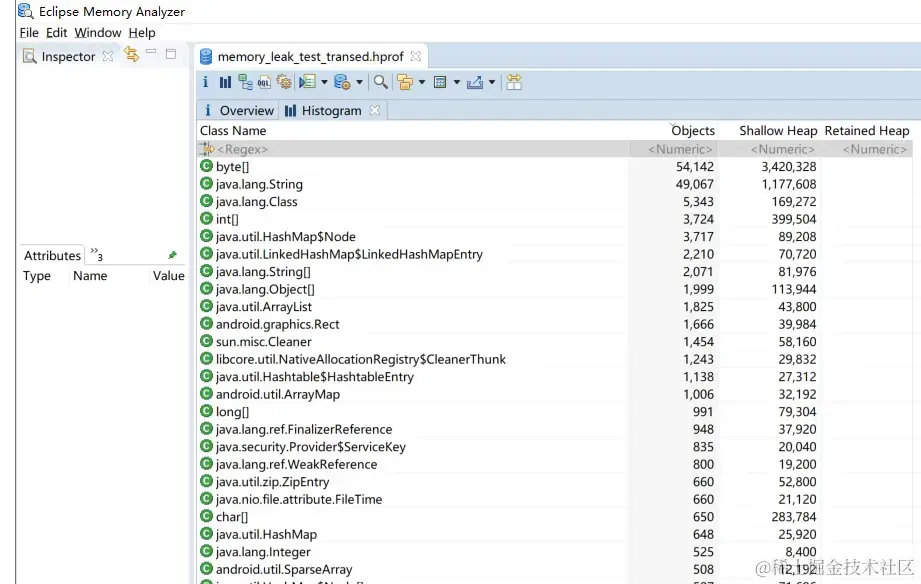
Task: Open the File menu
Action: (x=29, y=33)
